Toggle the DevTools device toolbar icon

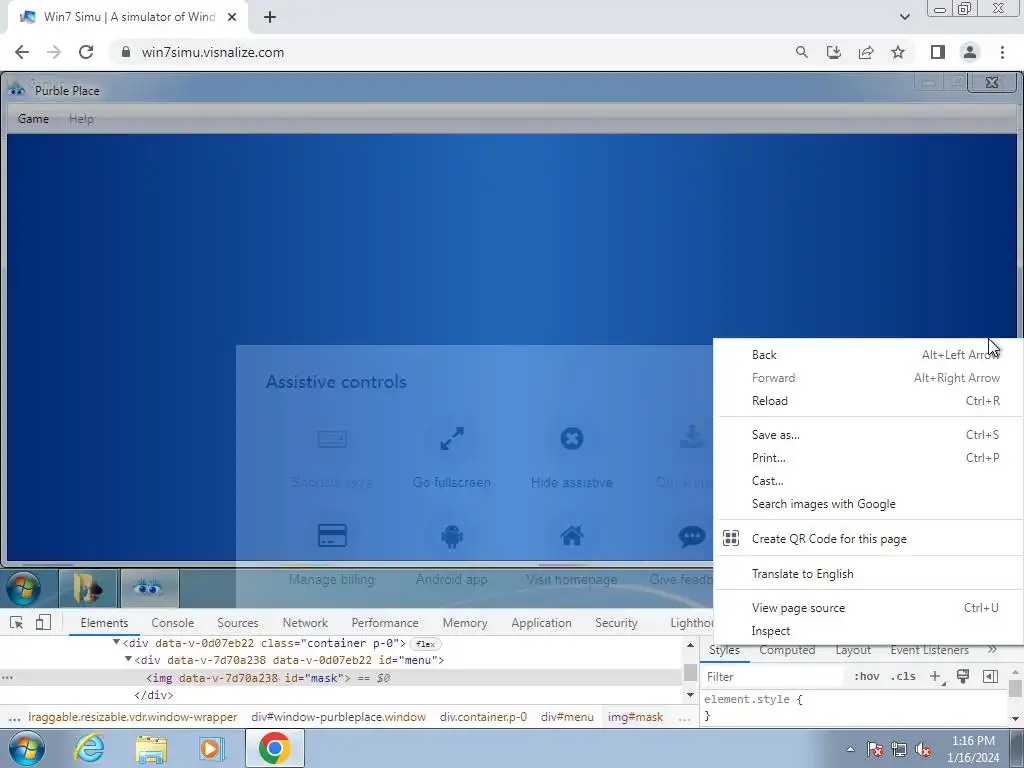coord(43,623)
